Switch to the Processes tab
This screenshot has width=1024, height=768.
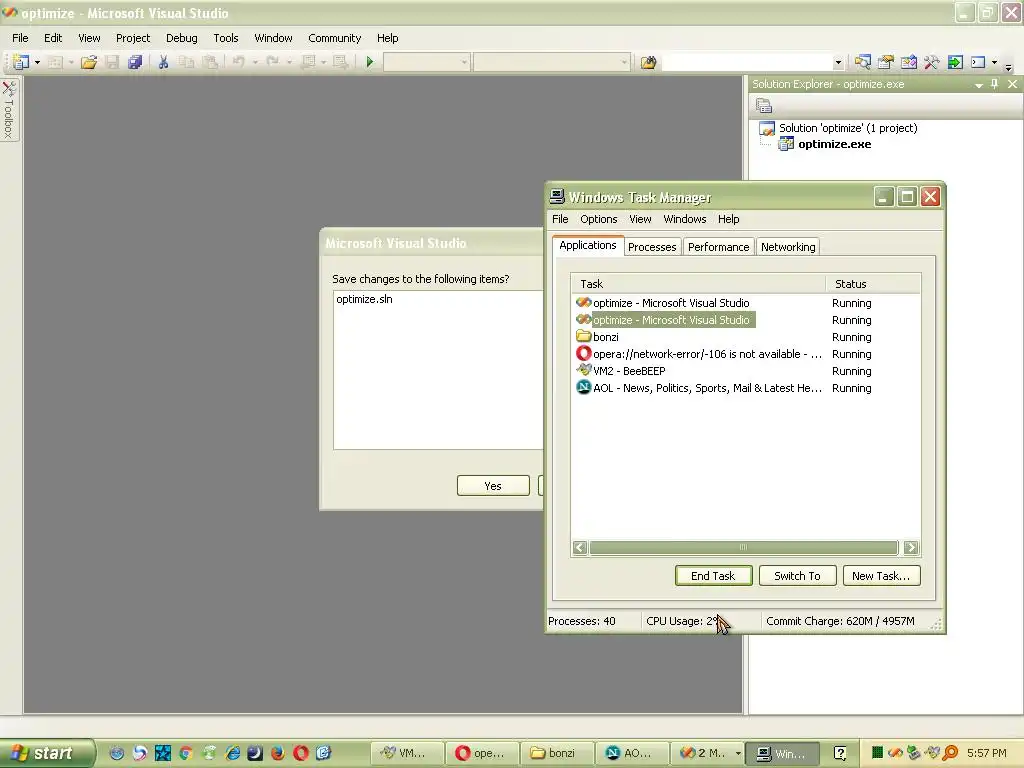point(652,247)
